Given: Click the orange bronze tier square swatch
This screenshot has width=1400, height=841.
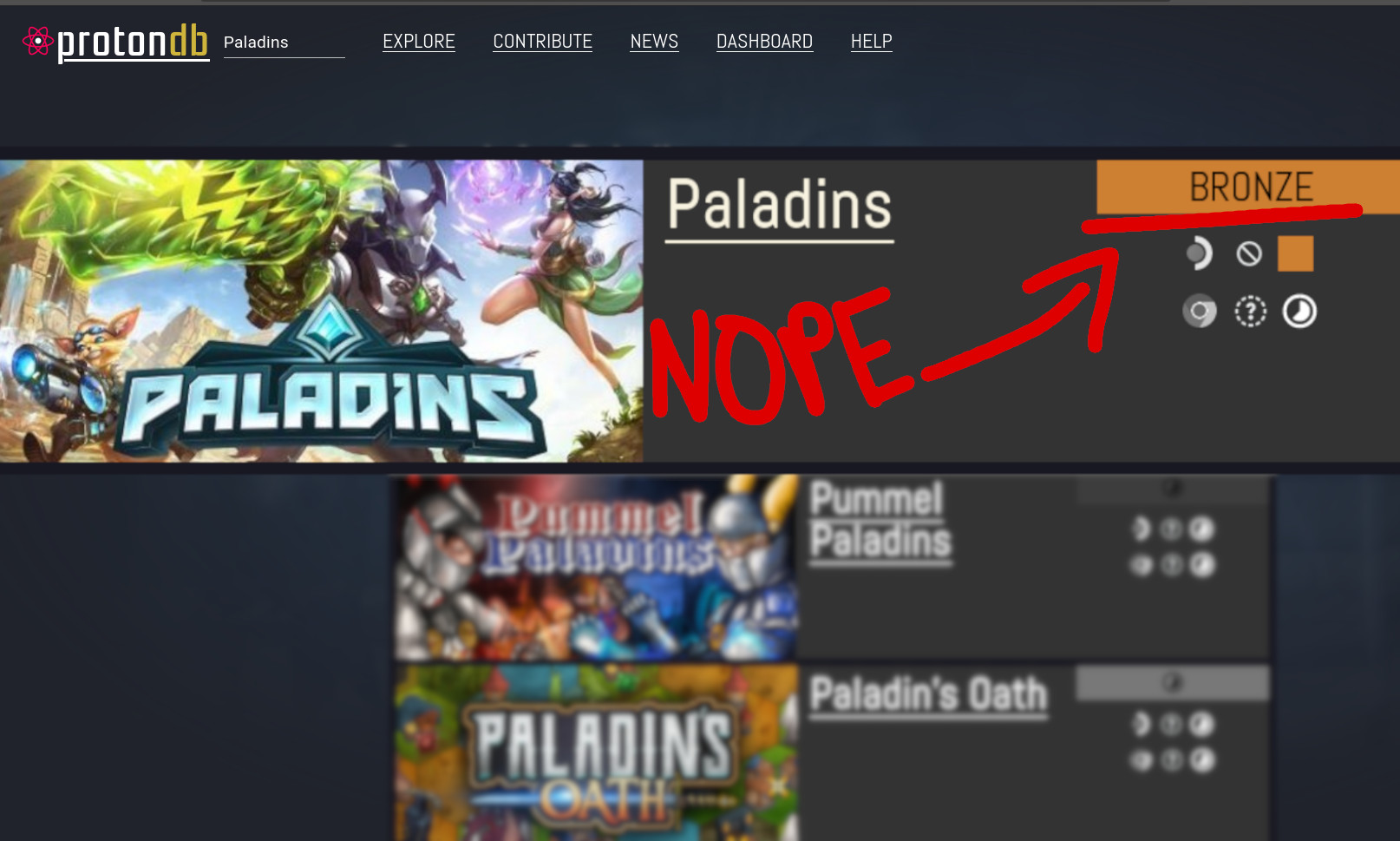Looking at the screenshot, I should [x=1296, y=254].
